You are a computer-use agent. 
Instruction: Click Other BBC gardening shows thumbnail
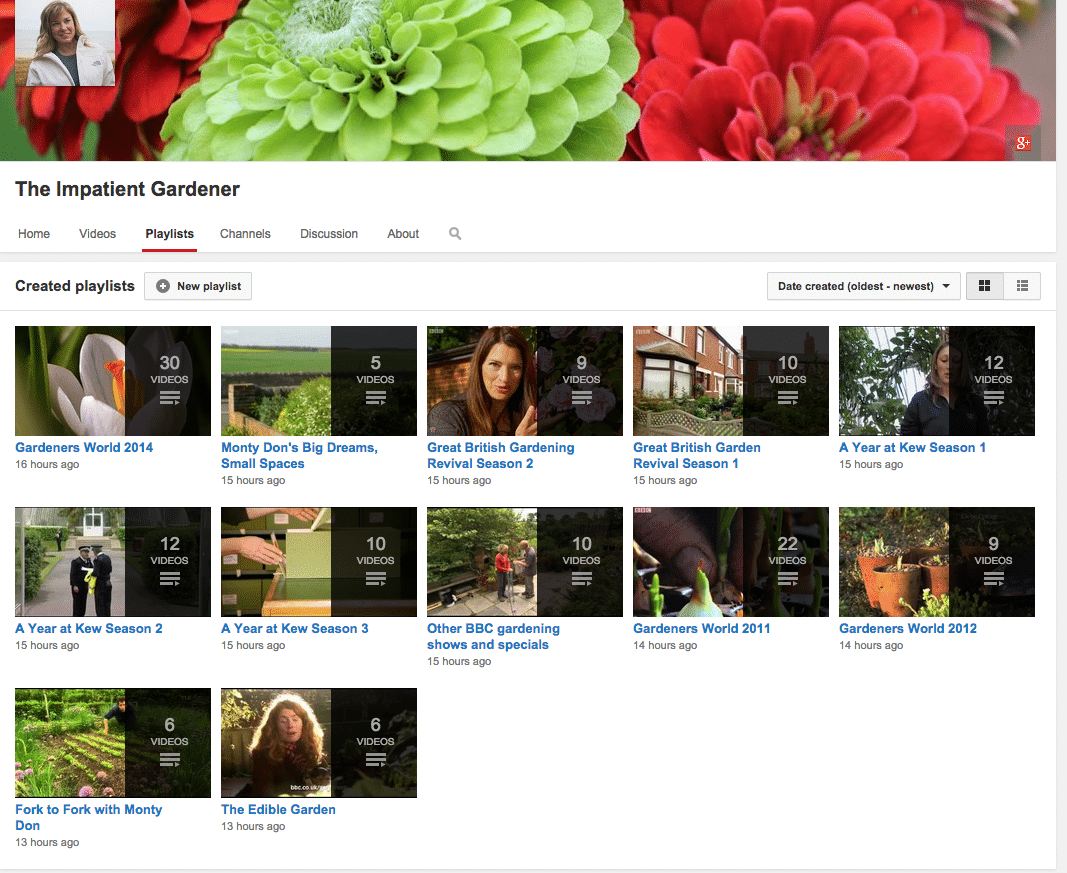click(x=525, y=562)
